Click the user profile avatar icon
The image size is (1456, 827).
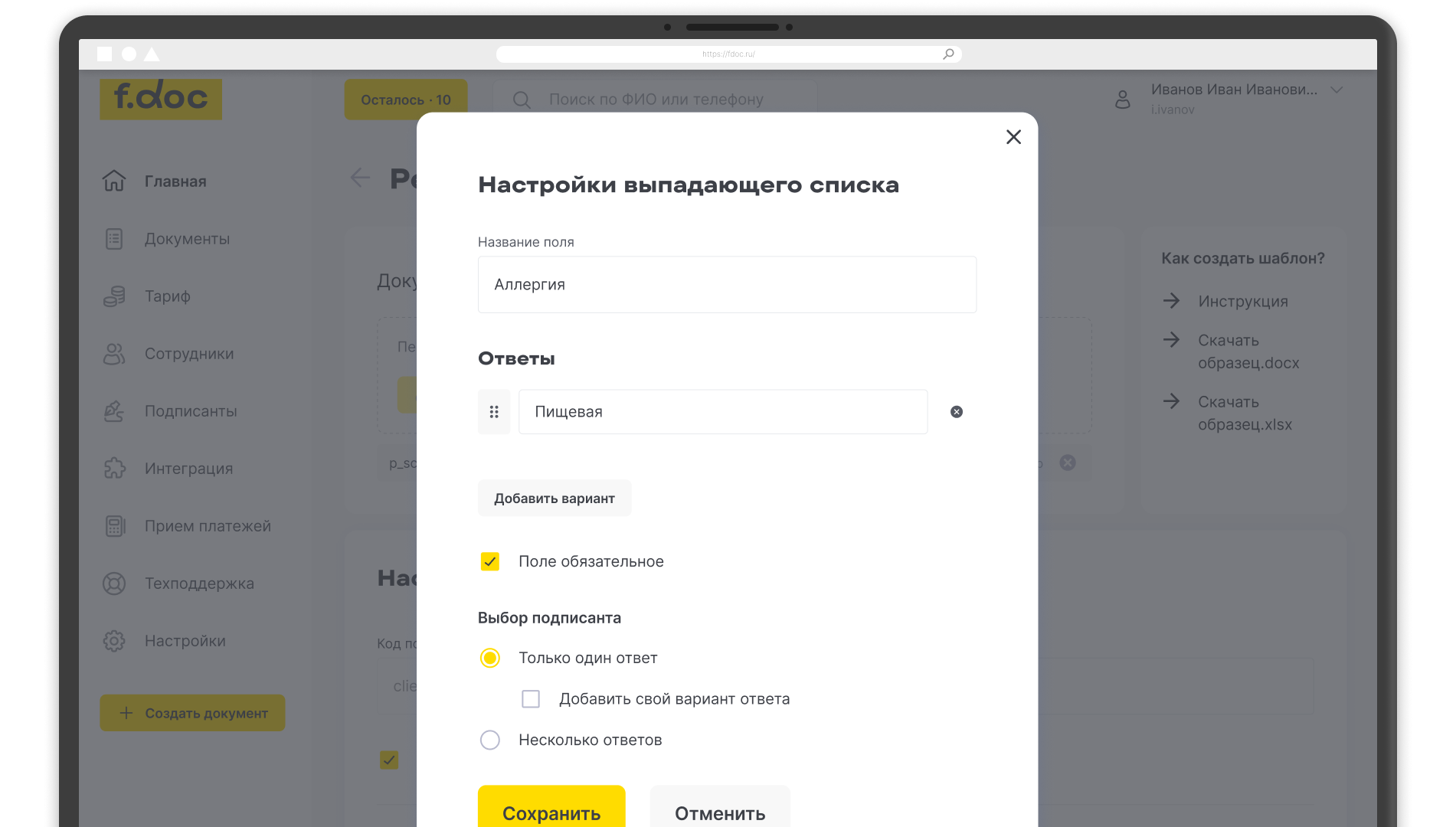(1123, 100)
